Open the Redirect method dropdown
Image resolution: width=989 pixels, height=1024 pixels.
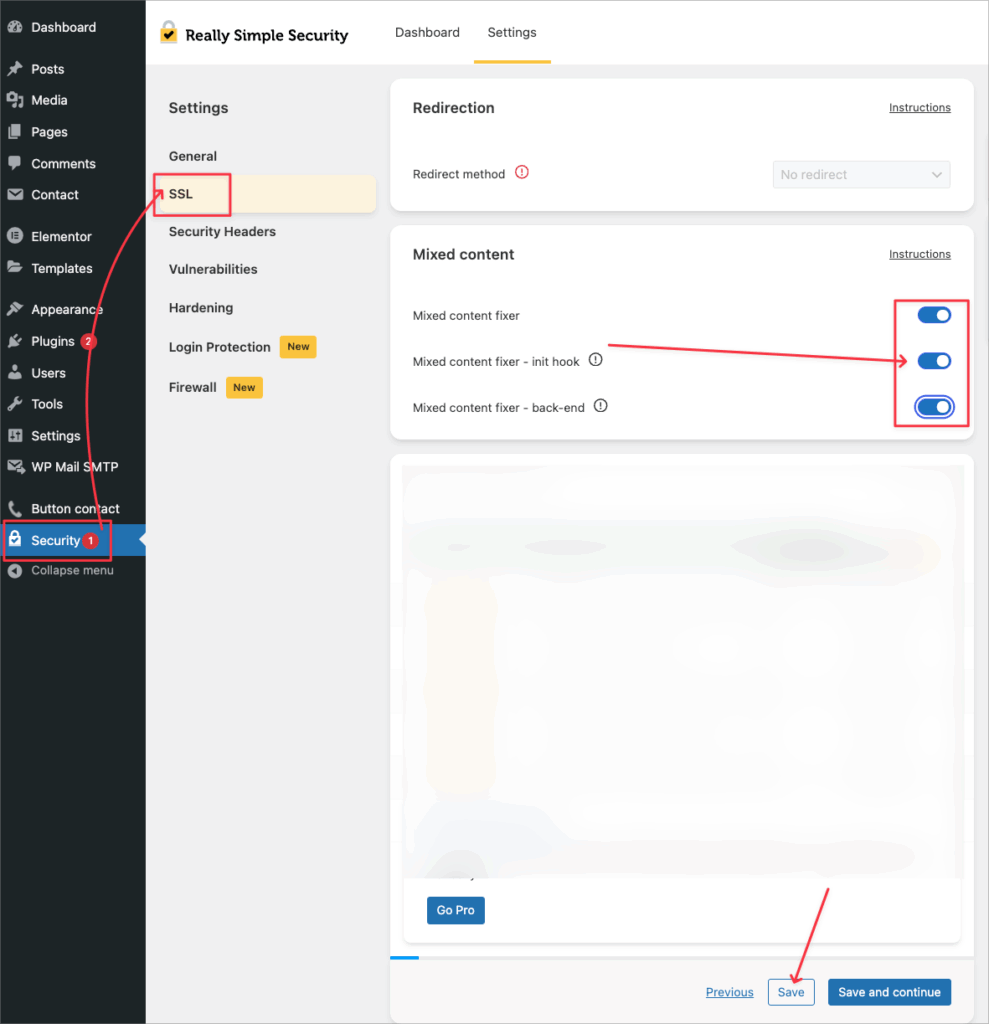click(861, 174)
